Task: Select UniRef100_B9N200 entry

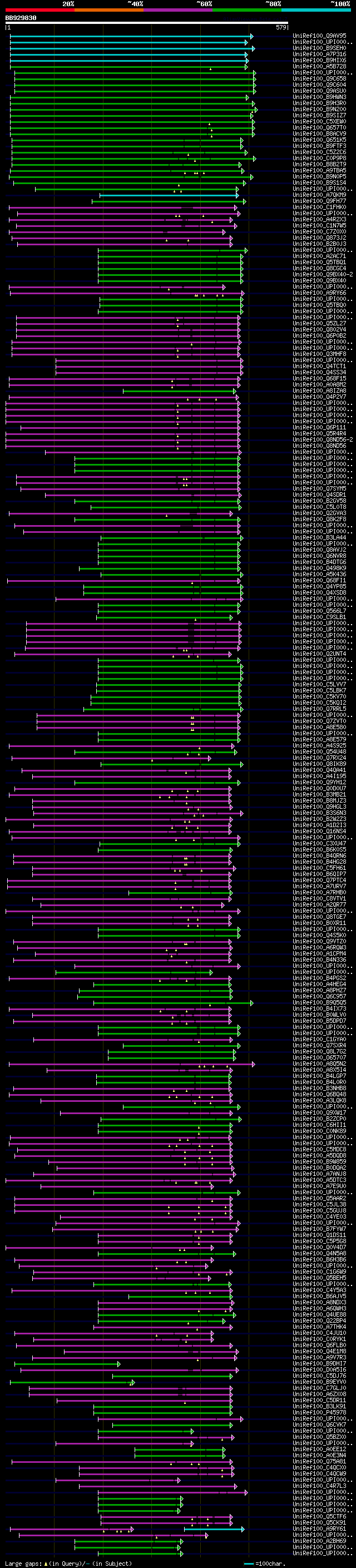Action: (319, 109)
